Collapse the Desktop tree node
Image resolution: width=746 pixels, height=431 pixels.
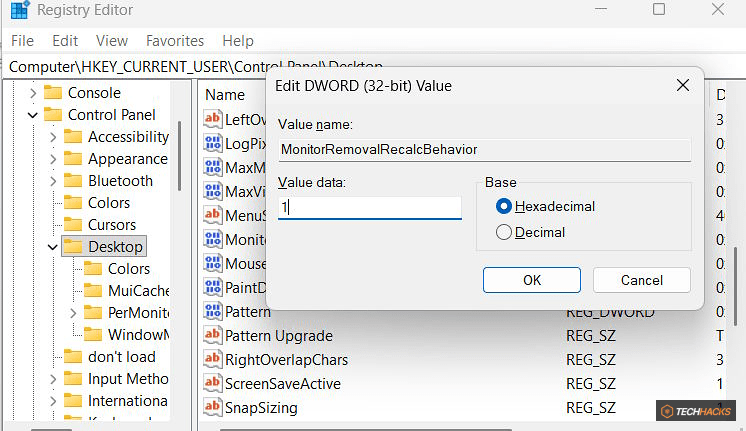tap(53, 247)
